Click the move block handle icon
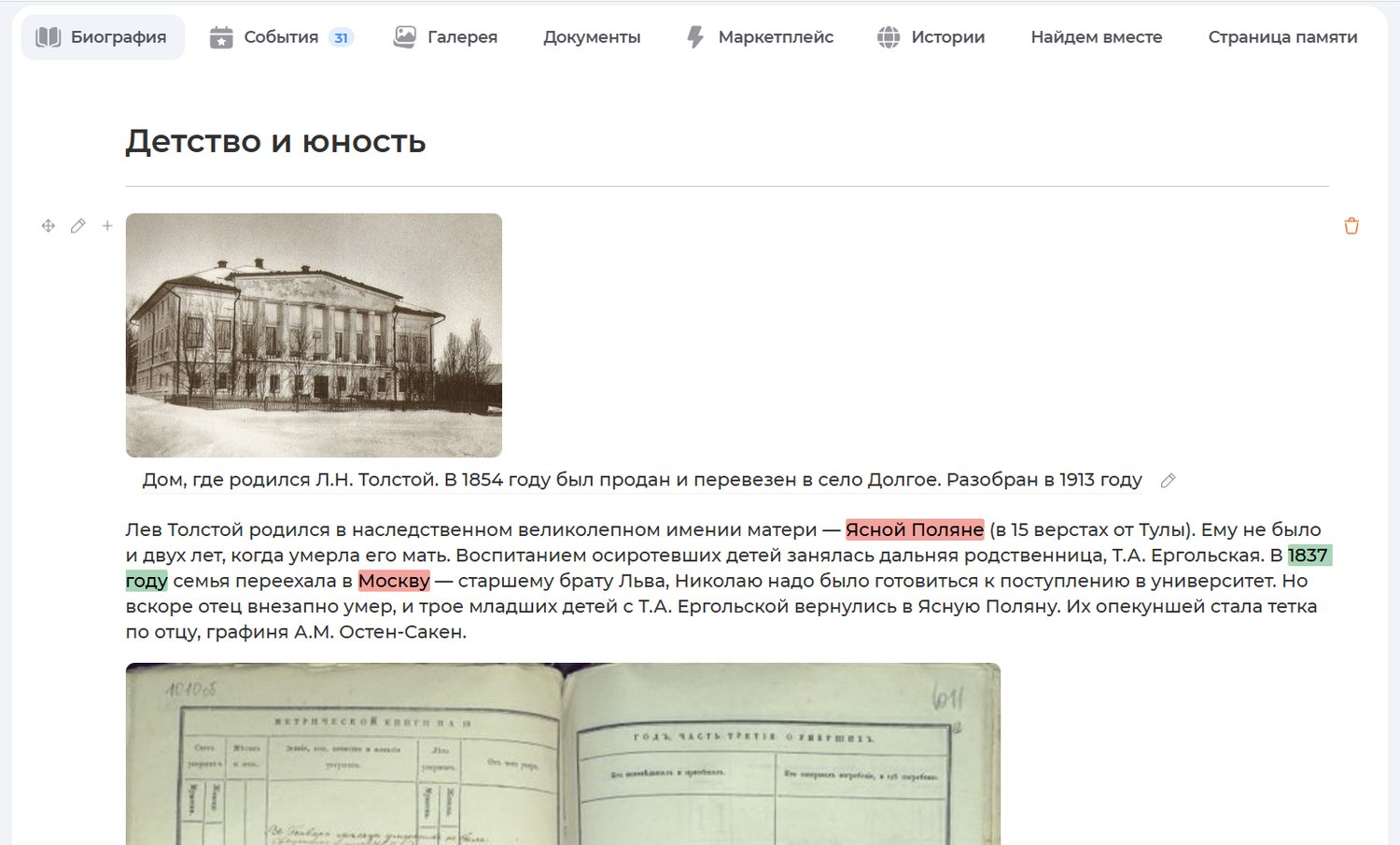1400x845 pixels. [x=49, y=226]
